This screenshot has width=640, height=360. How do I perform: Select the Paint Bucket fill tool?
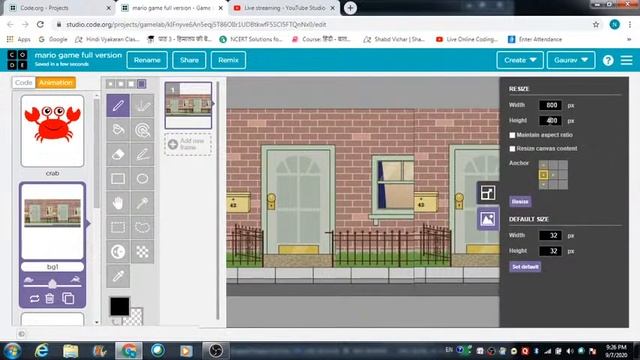pyautogui.click(x=118, y=130)
